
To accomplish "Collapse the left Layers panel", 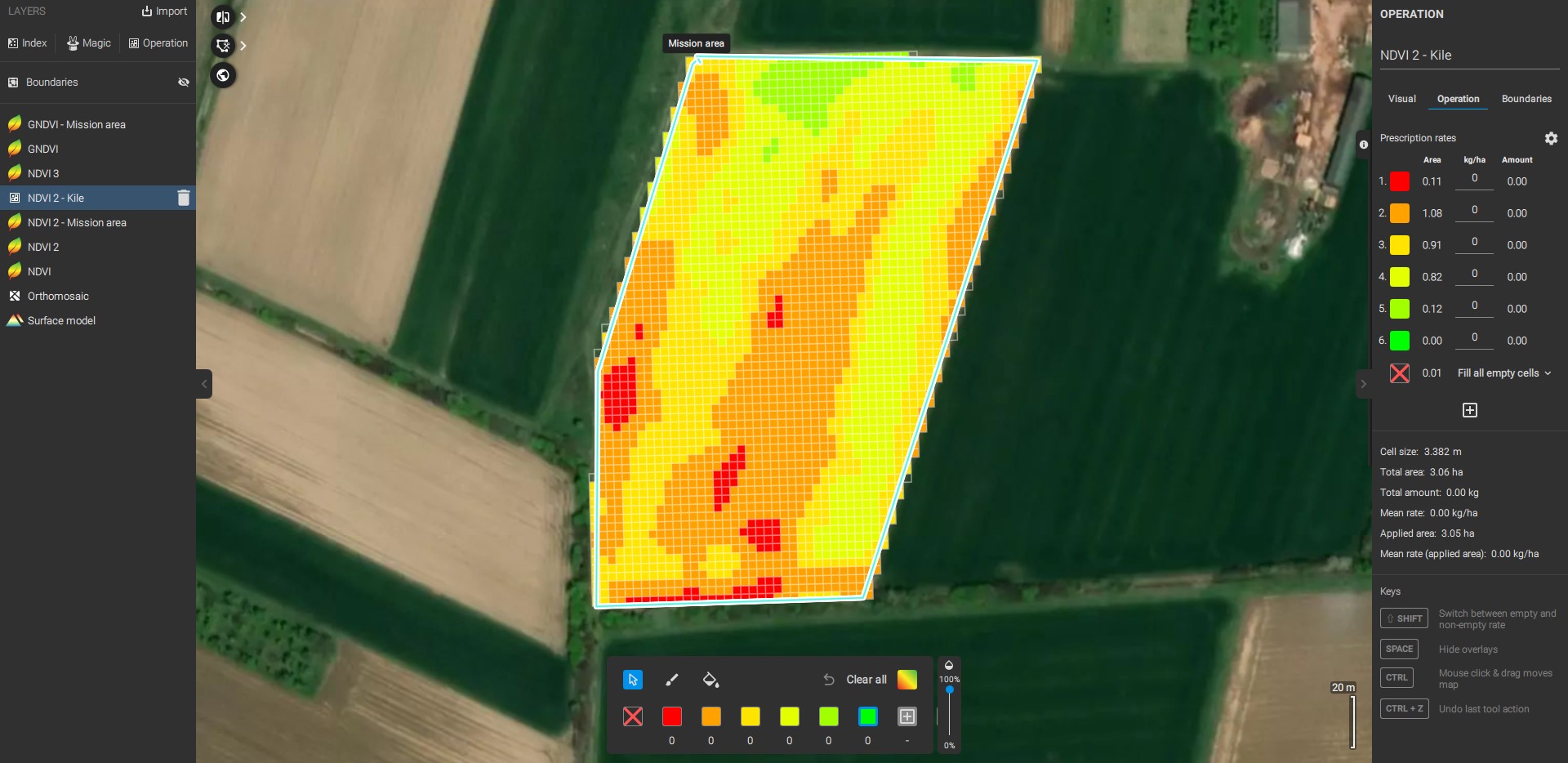I will click(x=204, y=384).
